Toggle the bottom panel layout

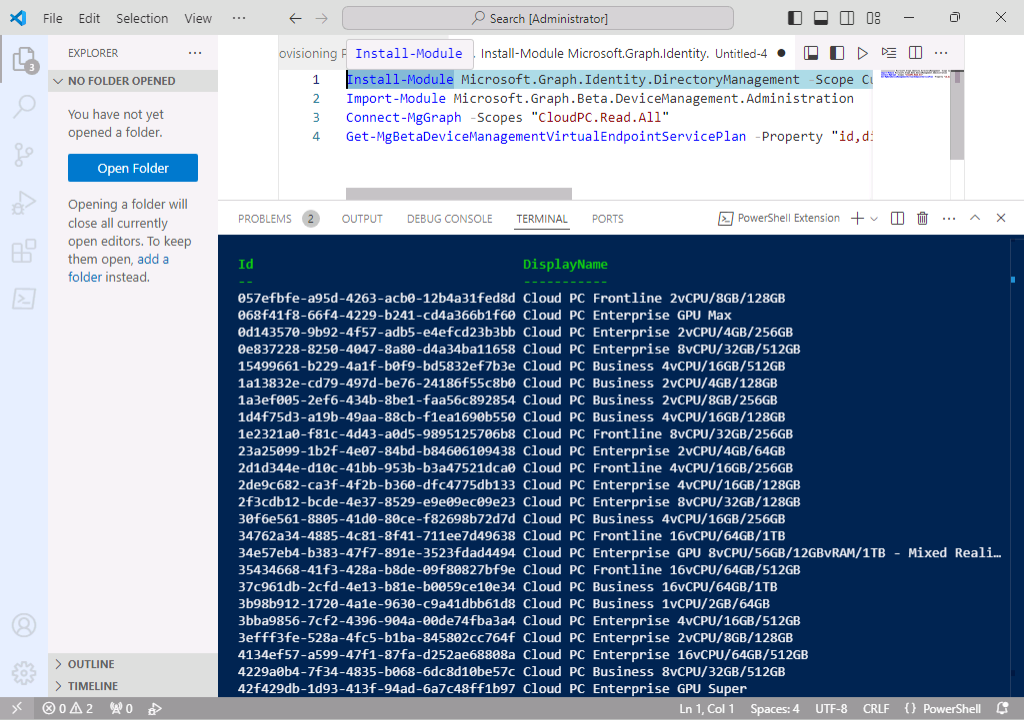821,18
